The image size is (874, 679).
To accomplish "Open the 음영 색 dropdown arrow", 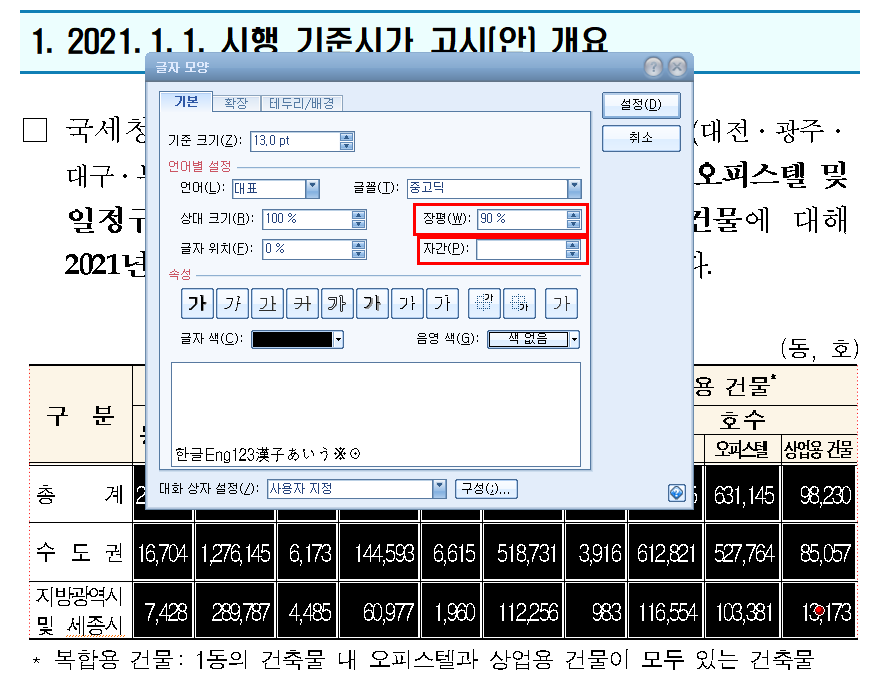I will [574, 339].
